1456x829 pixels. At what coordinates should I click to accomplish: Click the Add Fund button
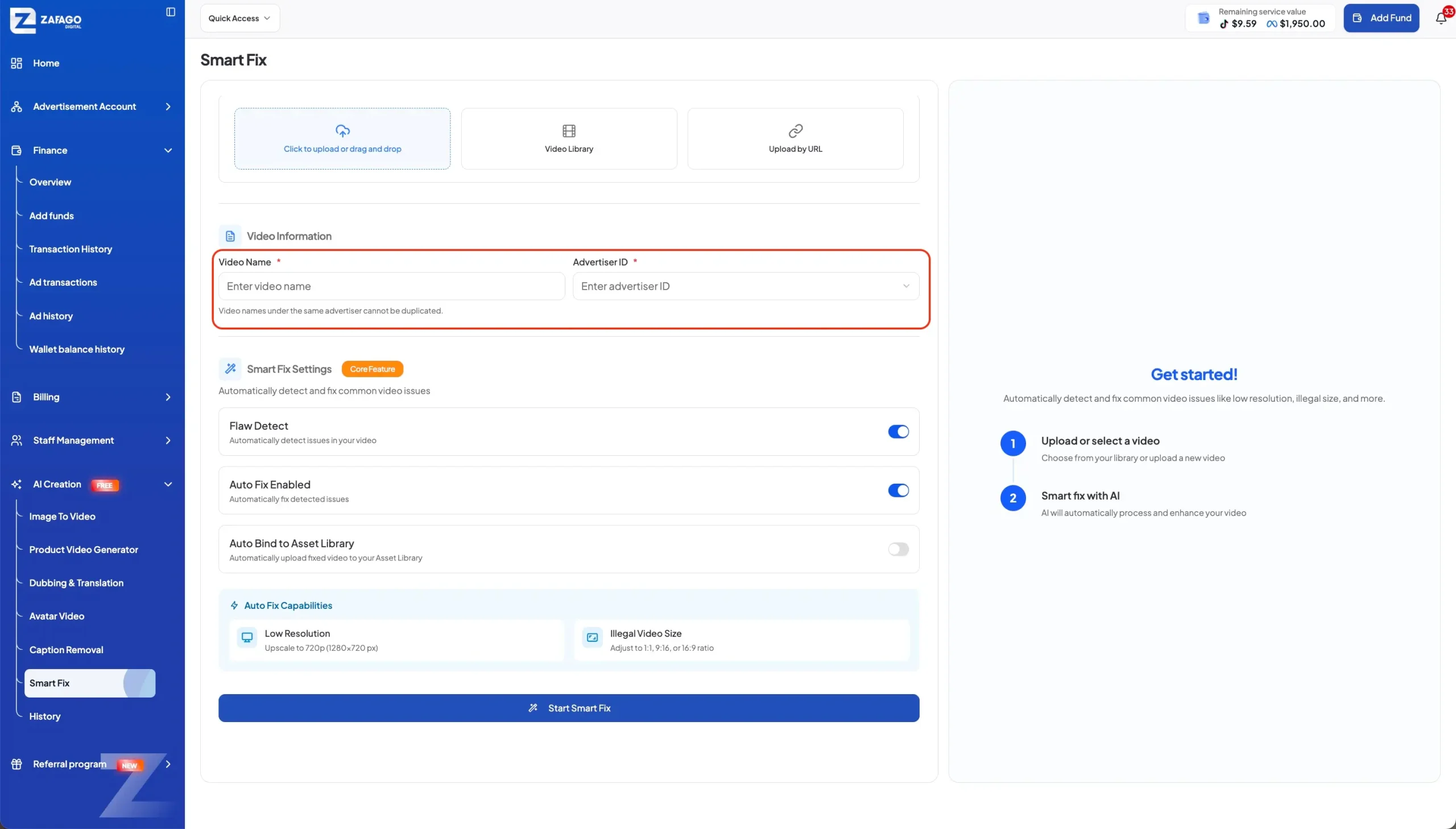[1381, 18]
